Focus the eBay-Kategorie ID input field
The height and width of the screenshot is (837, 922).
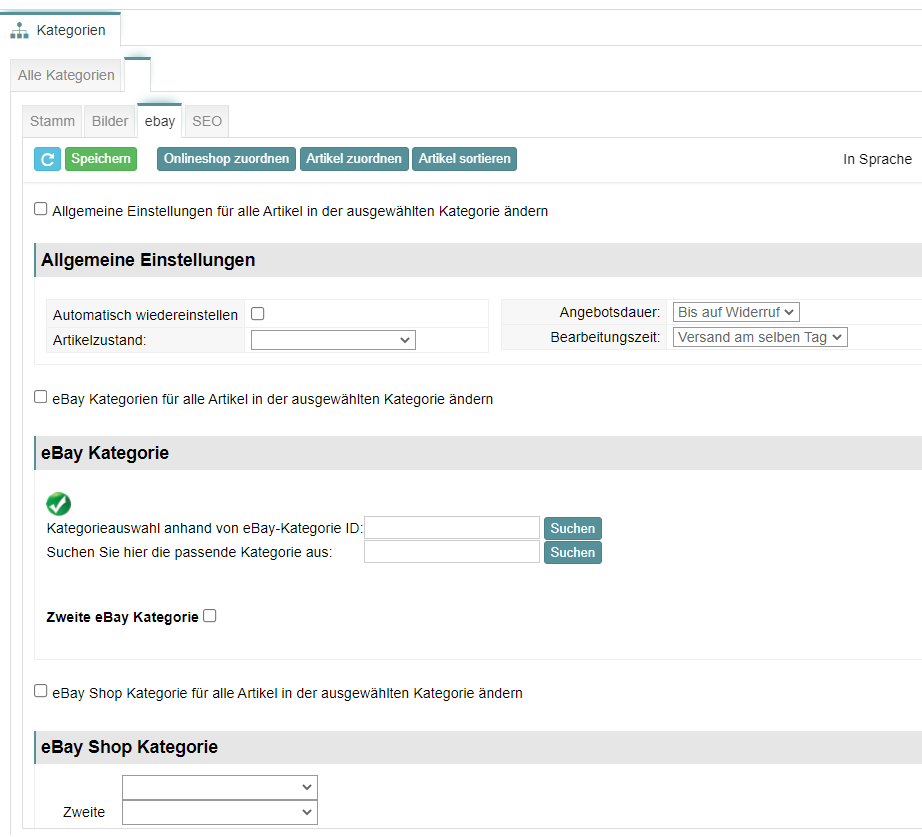[x=452, y=528]
